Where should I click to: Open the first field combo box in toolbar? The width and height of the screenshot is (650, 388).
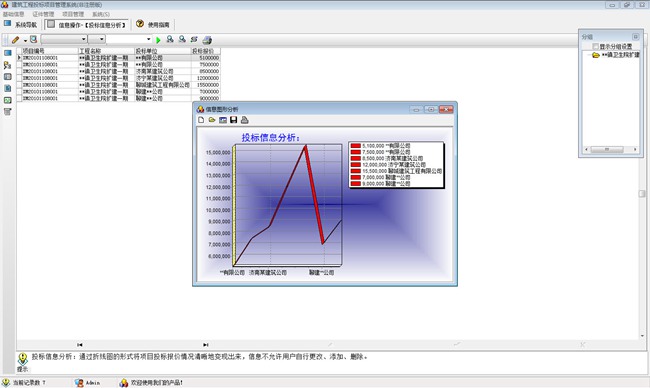tap(64, 39)
